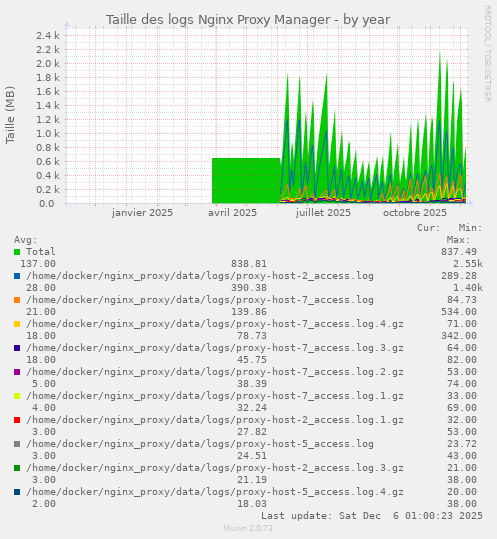Click the average value 390.38
This screenshot has width=497, height=539.
point(249,288)
